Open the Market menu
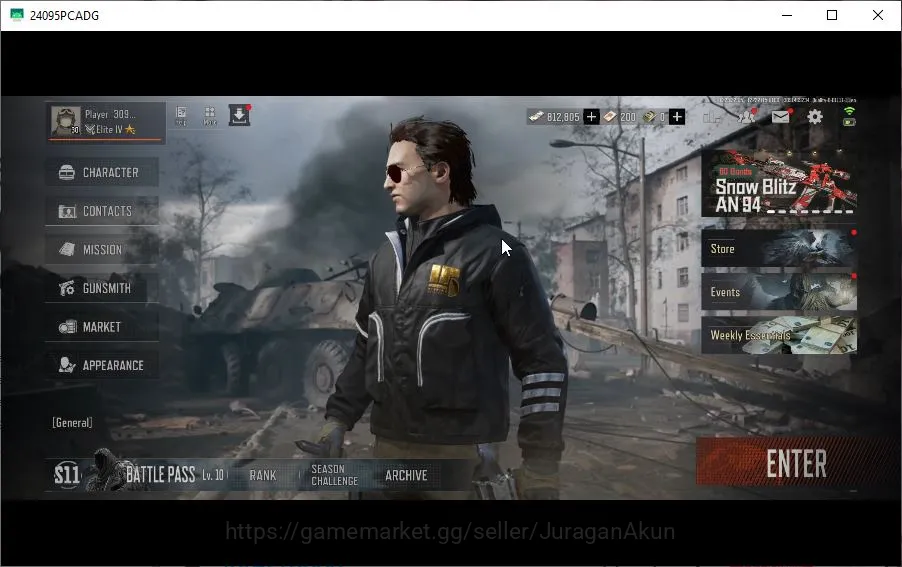902x567 pixels. tap(102, 327)
